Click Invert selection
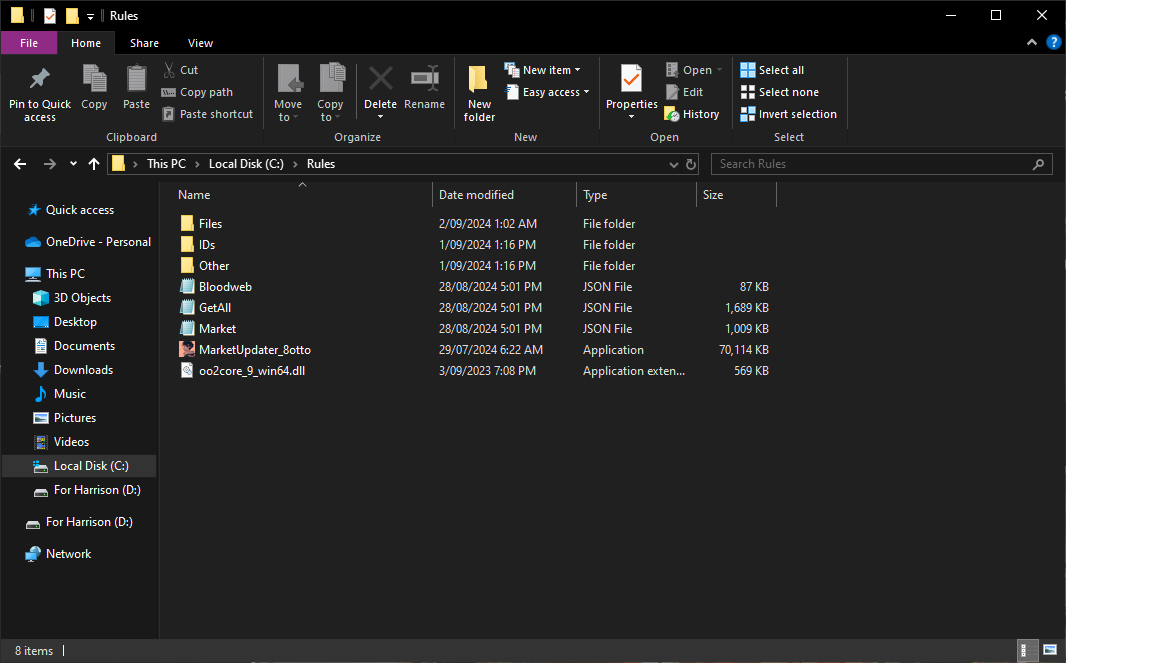 pos(788,114)
